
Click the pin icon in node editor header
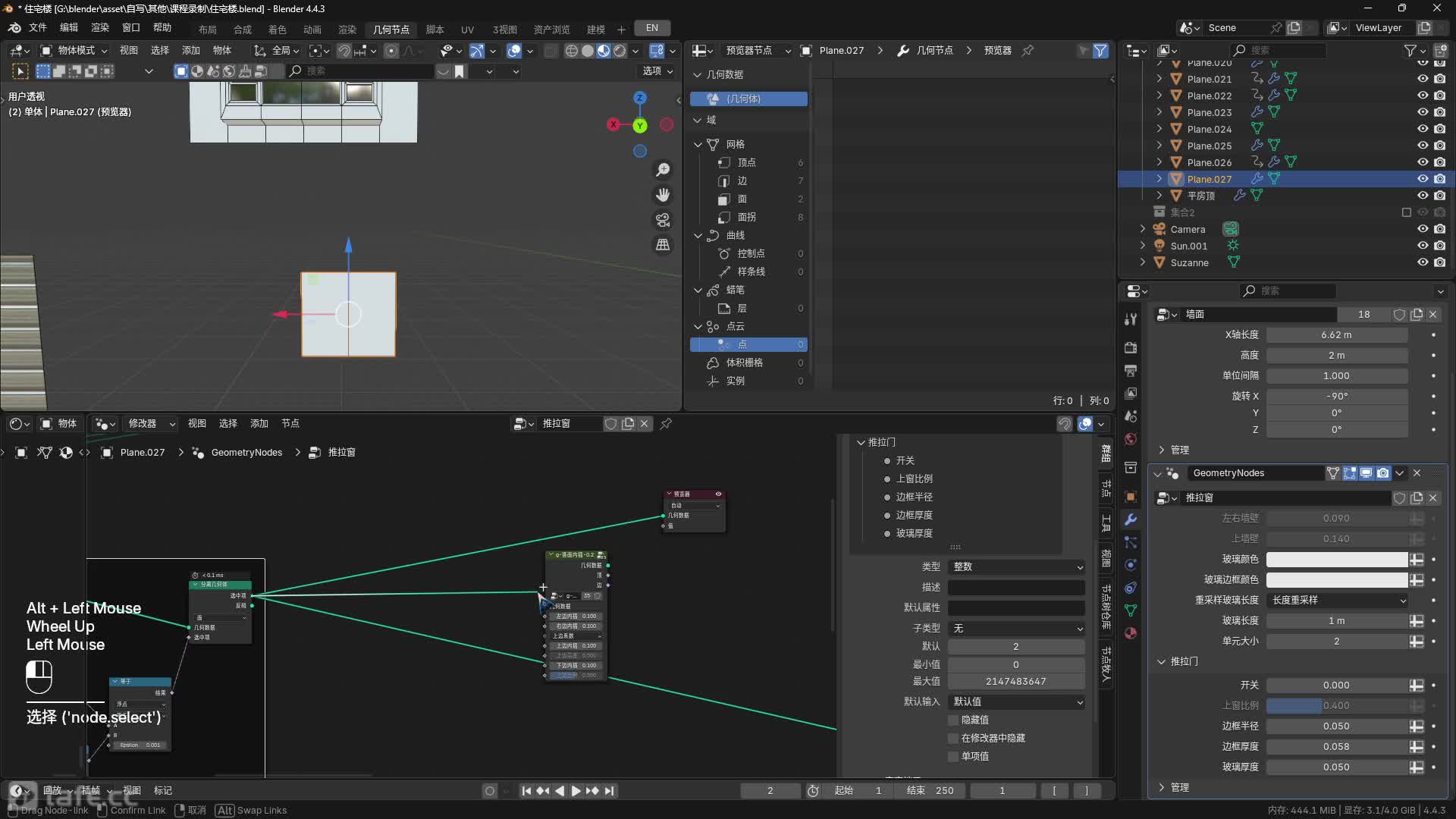coord(666,424)
